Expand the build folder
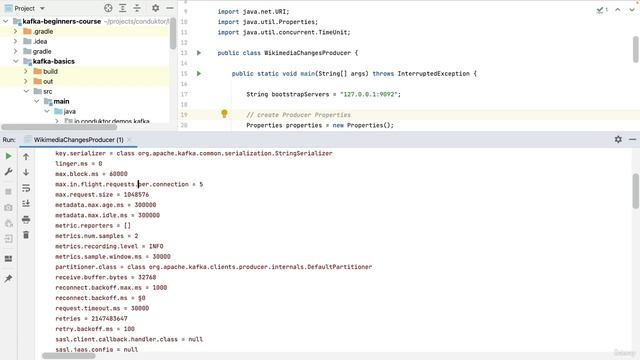This screenshot has width=640, height=360. pos(26,71)
